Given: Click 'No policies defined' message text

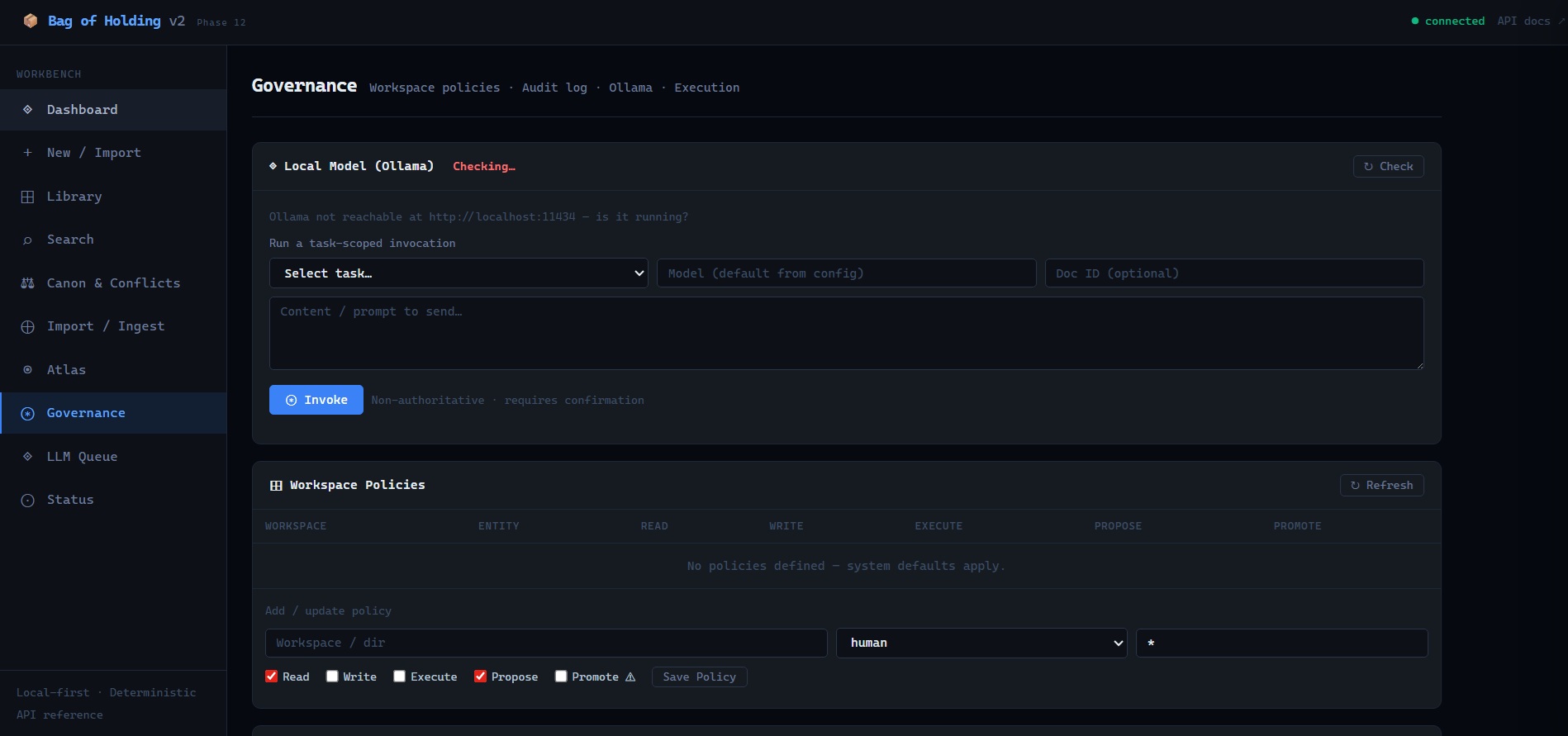Looking at the screenshot, I should tap(846, 566).
